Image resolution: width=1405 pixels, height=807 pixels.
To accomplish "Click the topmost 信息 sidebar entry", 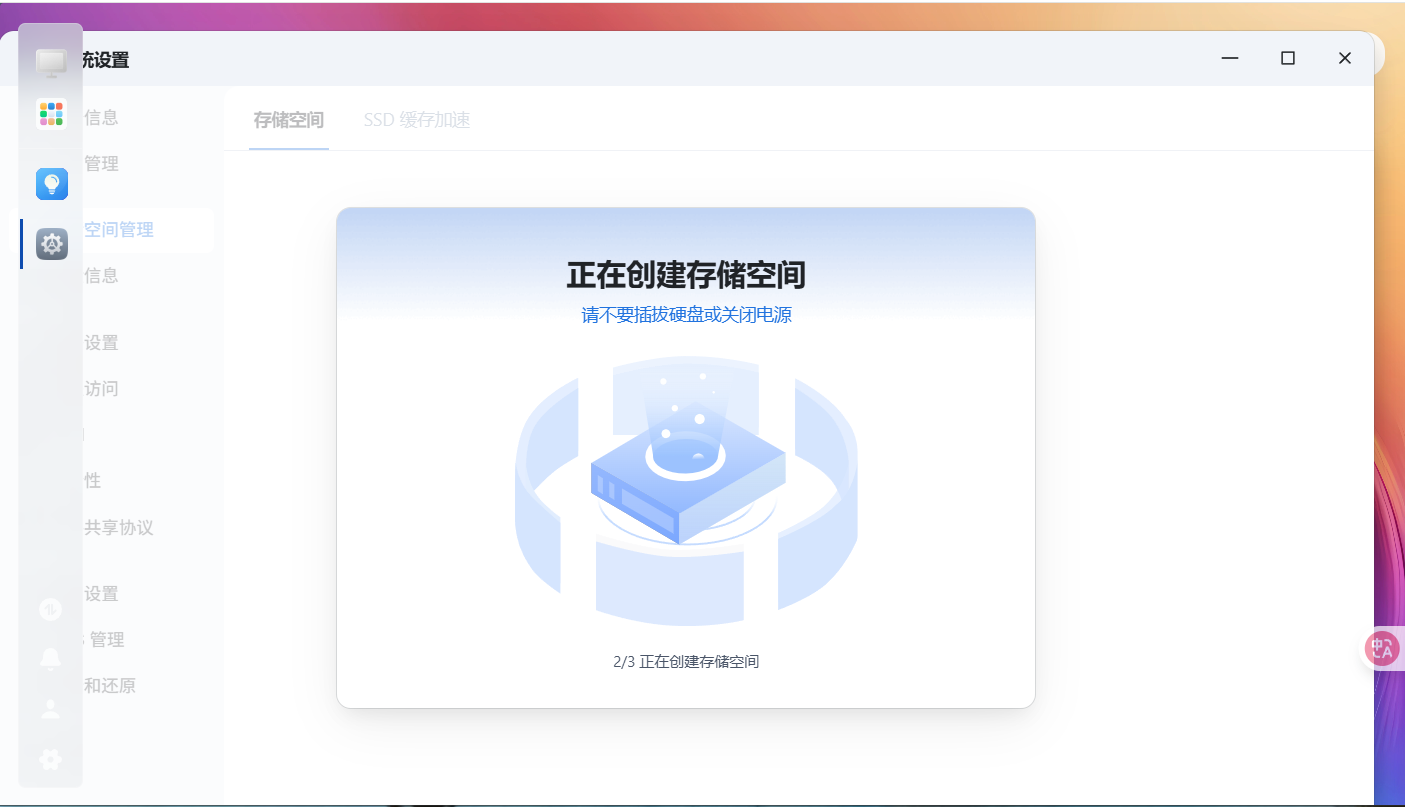I will [x=102, y=117].
